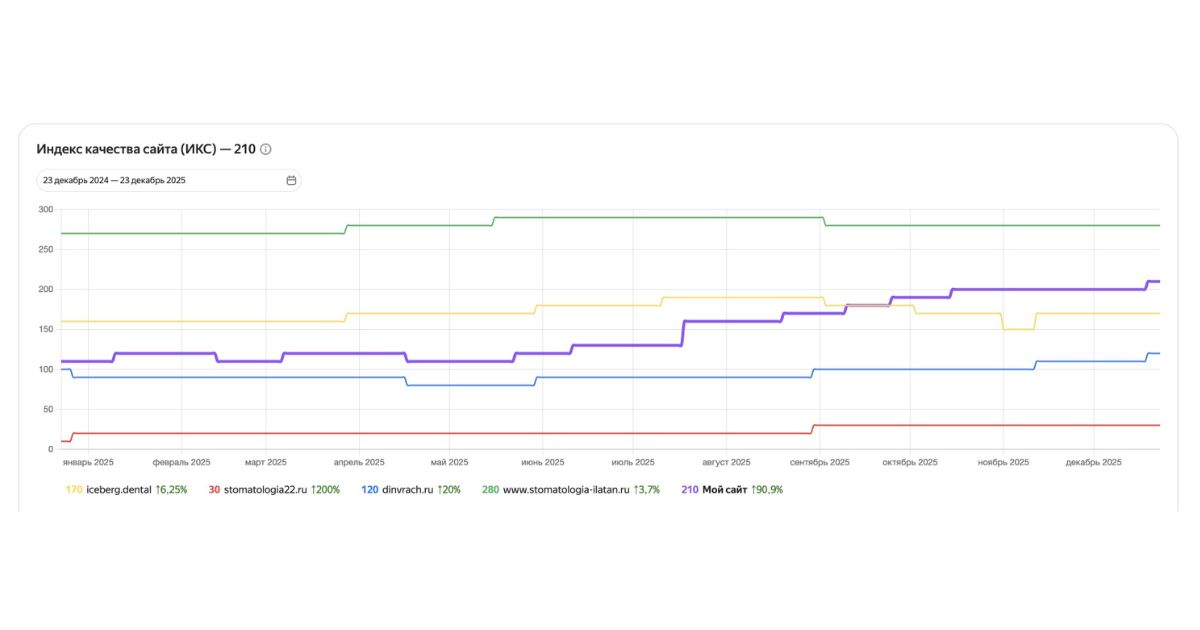The image size is (1200, 630).
Task: Click the декабрь 2025 axis label
Action: 1094,462
